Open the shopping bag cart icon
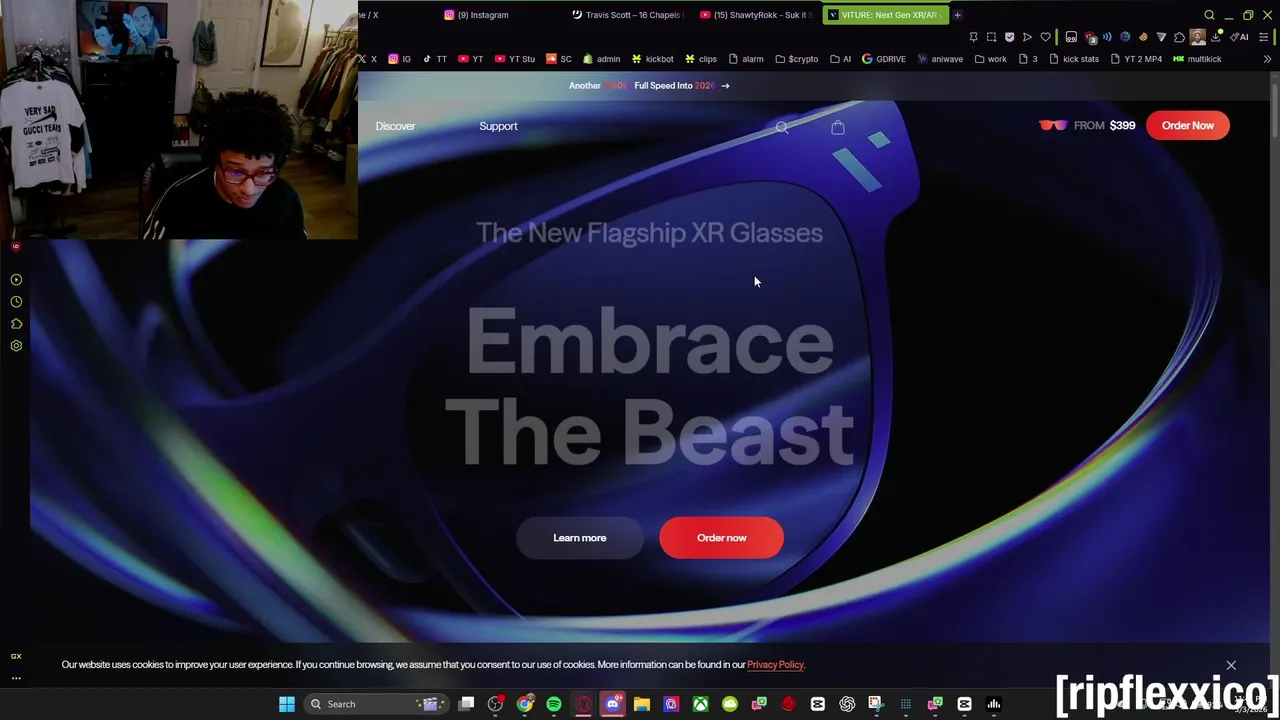The height and width of the screenshot is (720, 1280). click(x=838, y=127)
